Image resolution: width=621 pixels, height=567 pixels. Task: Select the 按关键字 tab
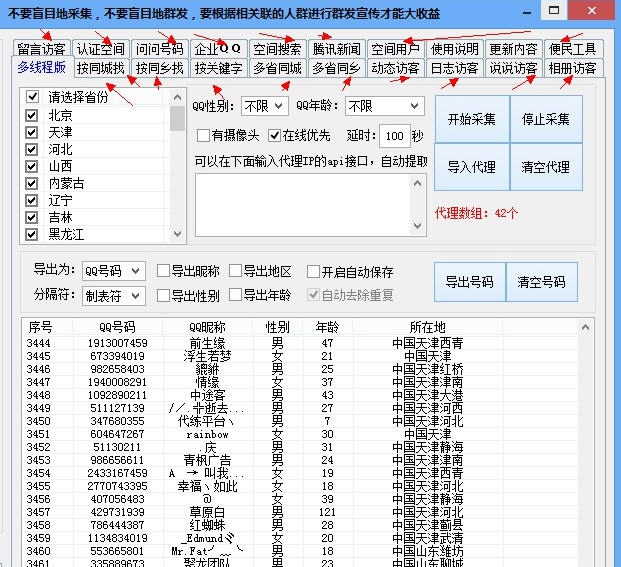[x=218, y=68]
